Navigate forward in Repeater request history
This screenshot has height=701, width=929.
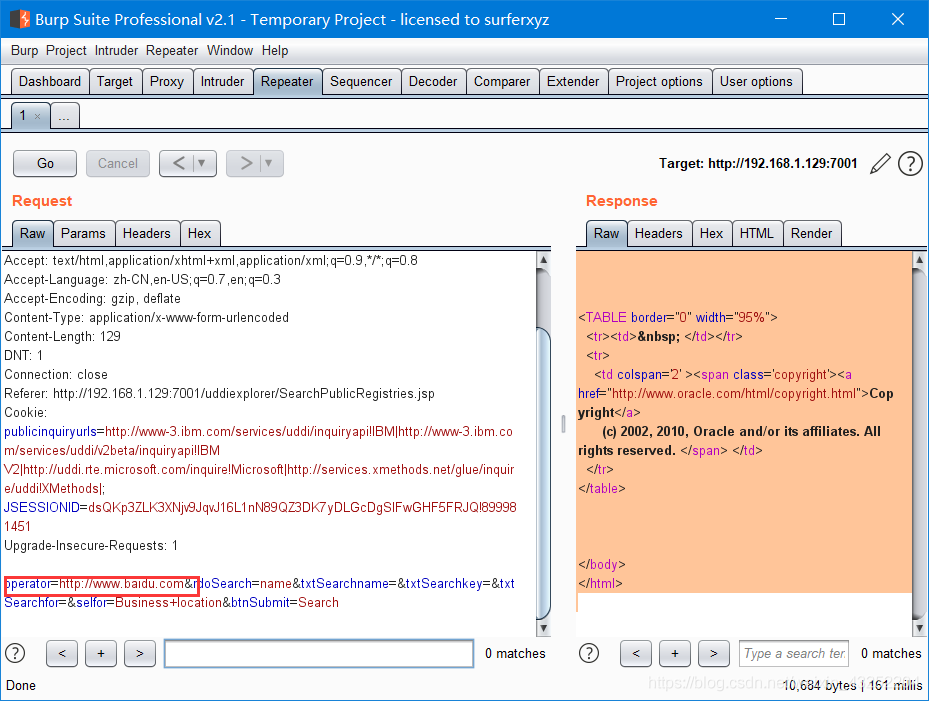click(x=246, y=163)
